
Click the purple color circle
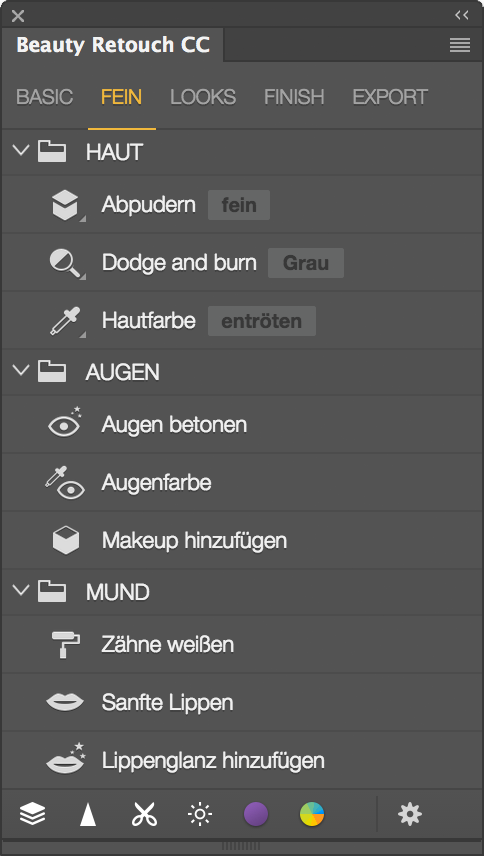coord(256,815)
